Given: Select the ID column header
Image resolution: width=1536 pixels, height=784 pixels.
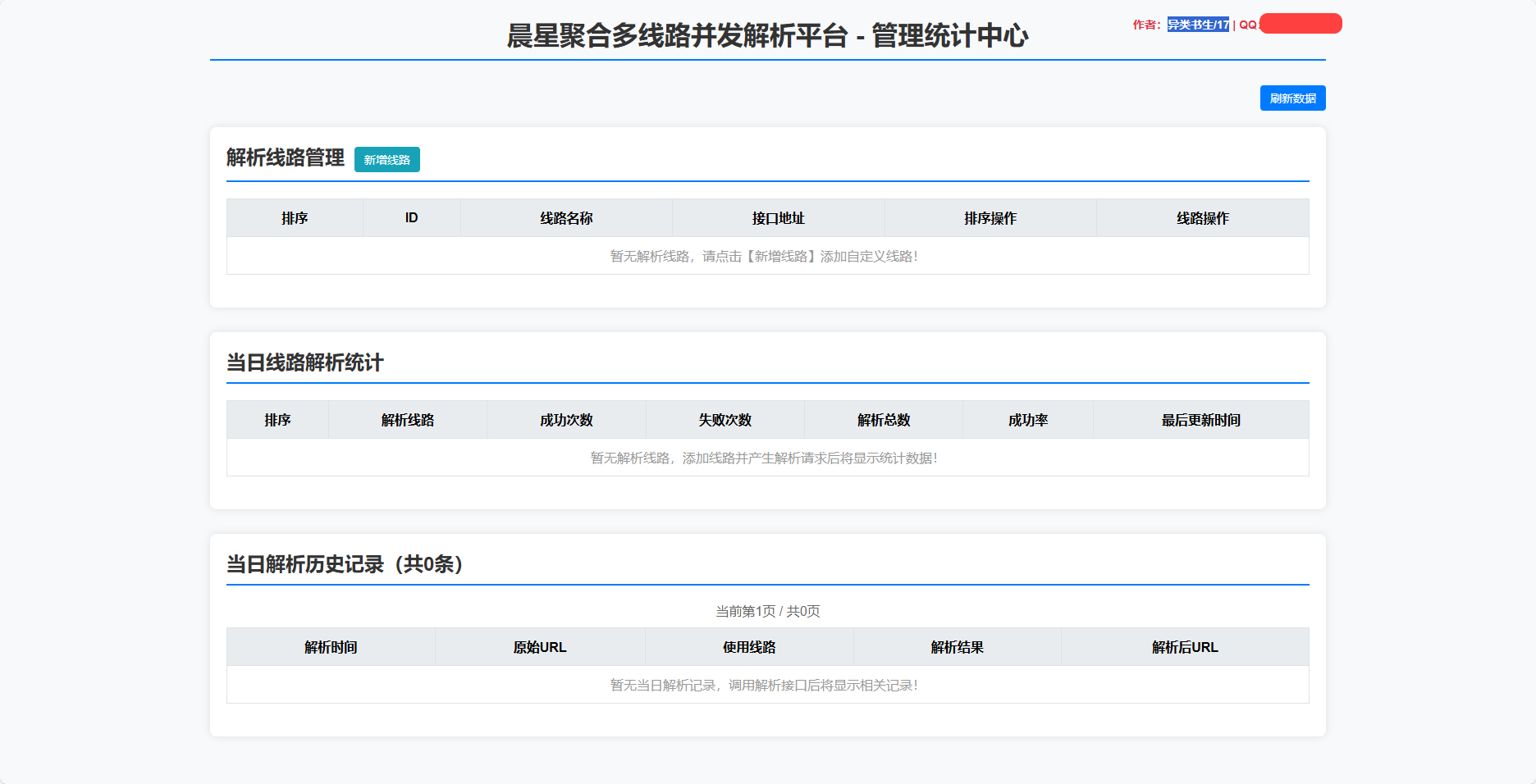Looking at the screenshot, I should 411,218.
